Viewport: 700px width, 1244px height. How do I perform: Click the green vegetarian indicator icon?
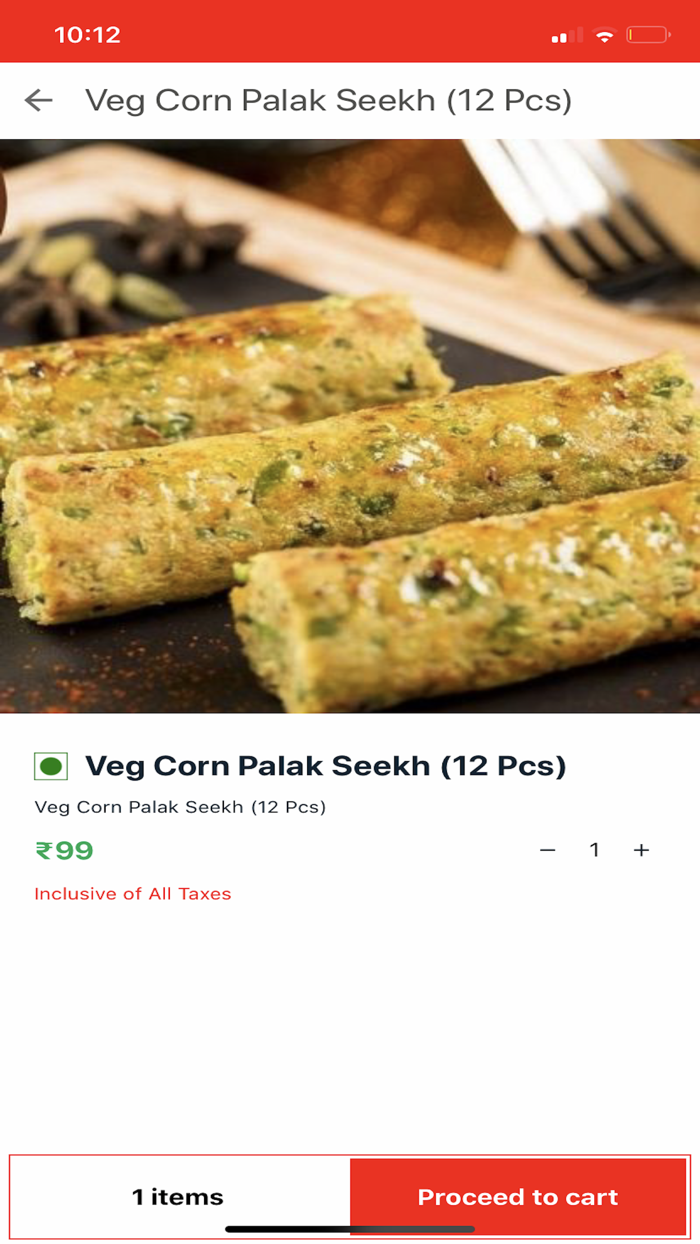click(x=51, y=767)
